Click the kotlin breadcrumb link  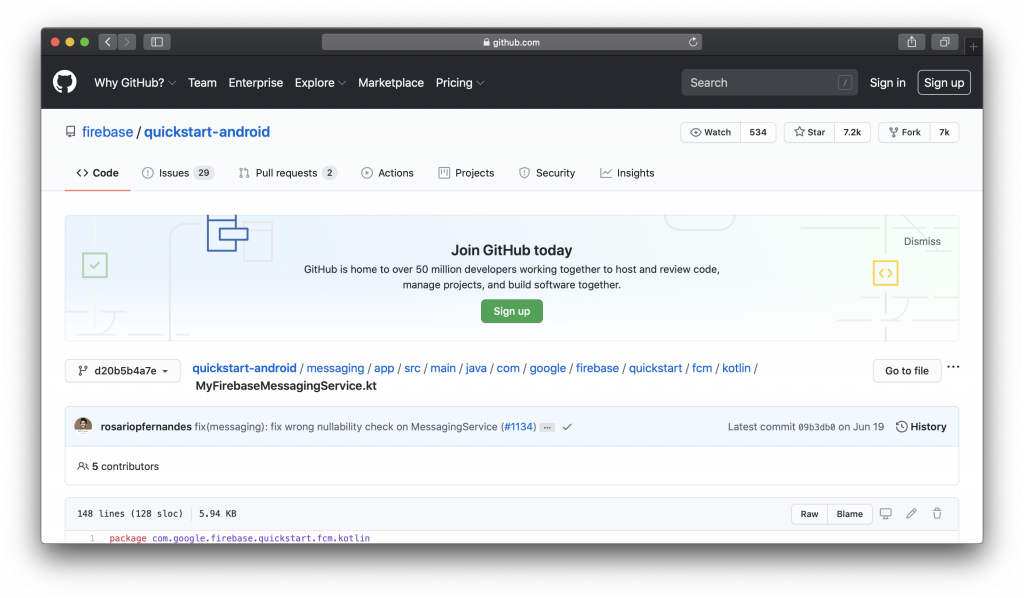point(736,368)
